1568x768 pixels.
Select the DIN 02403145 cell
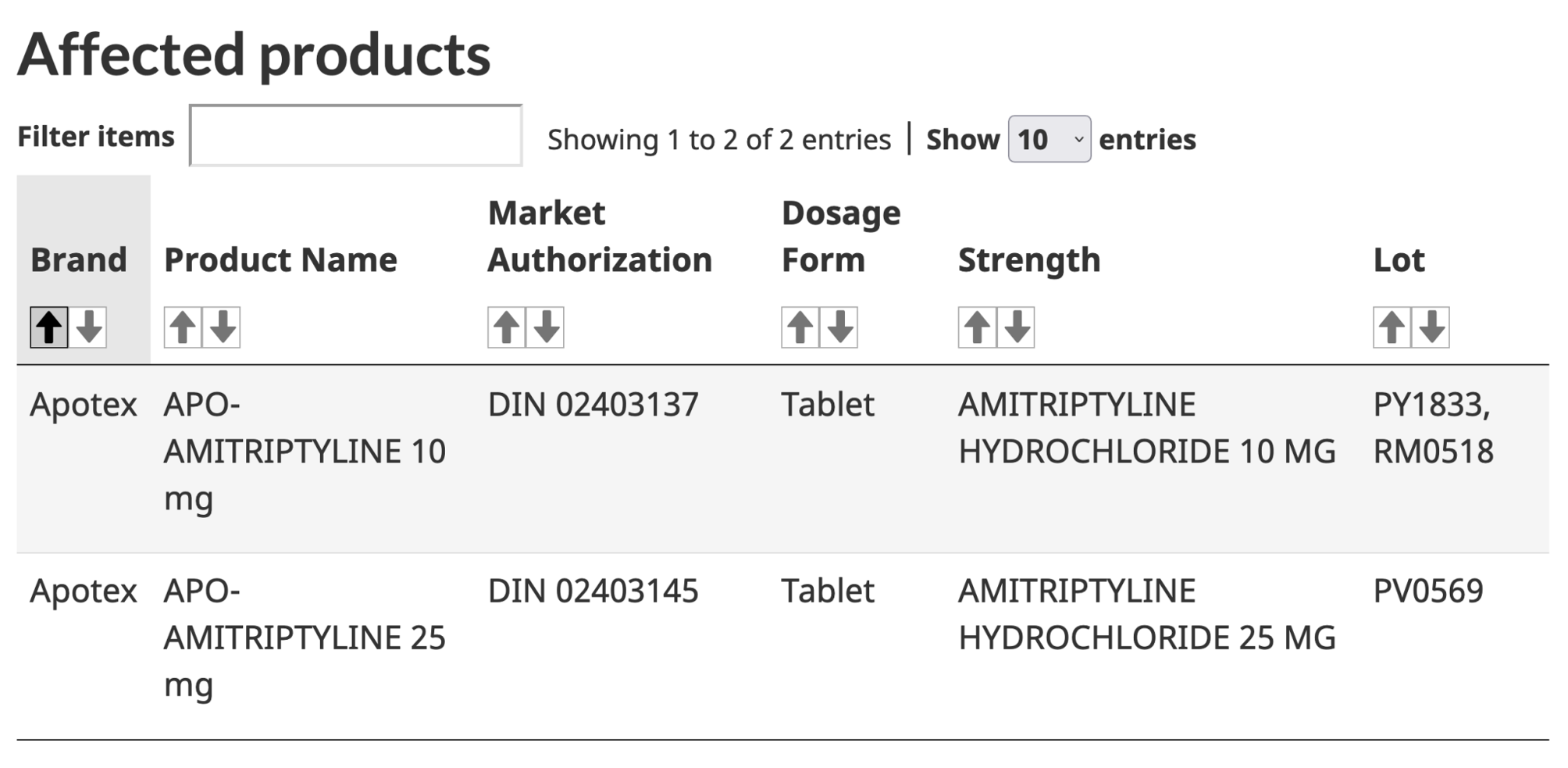tap(593, 591)
